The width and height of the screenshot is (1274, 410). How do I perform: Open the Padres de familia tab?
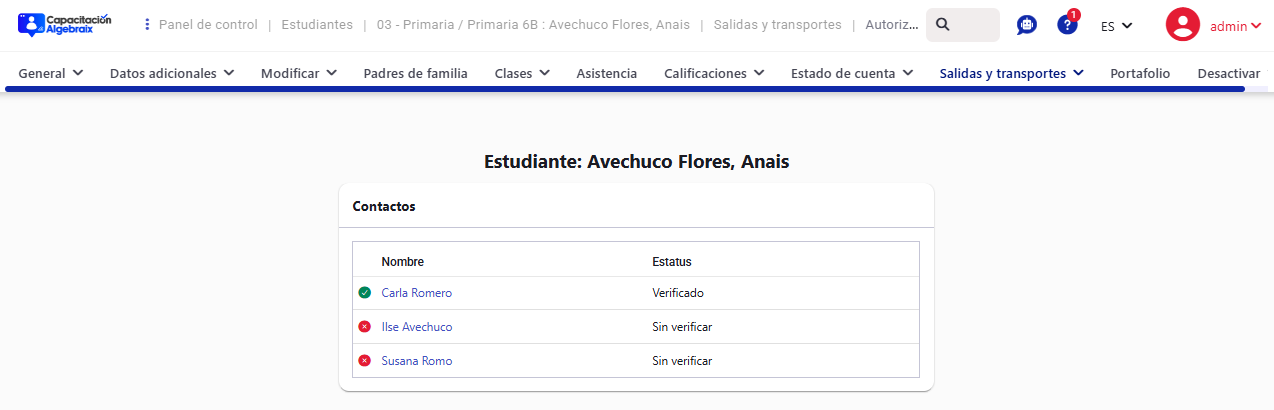pos(415,73)
